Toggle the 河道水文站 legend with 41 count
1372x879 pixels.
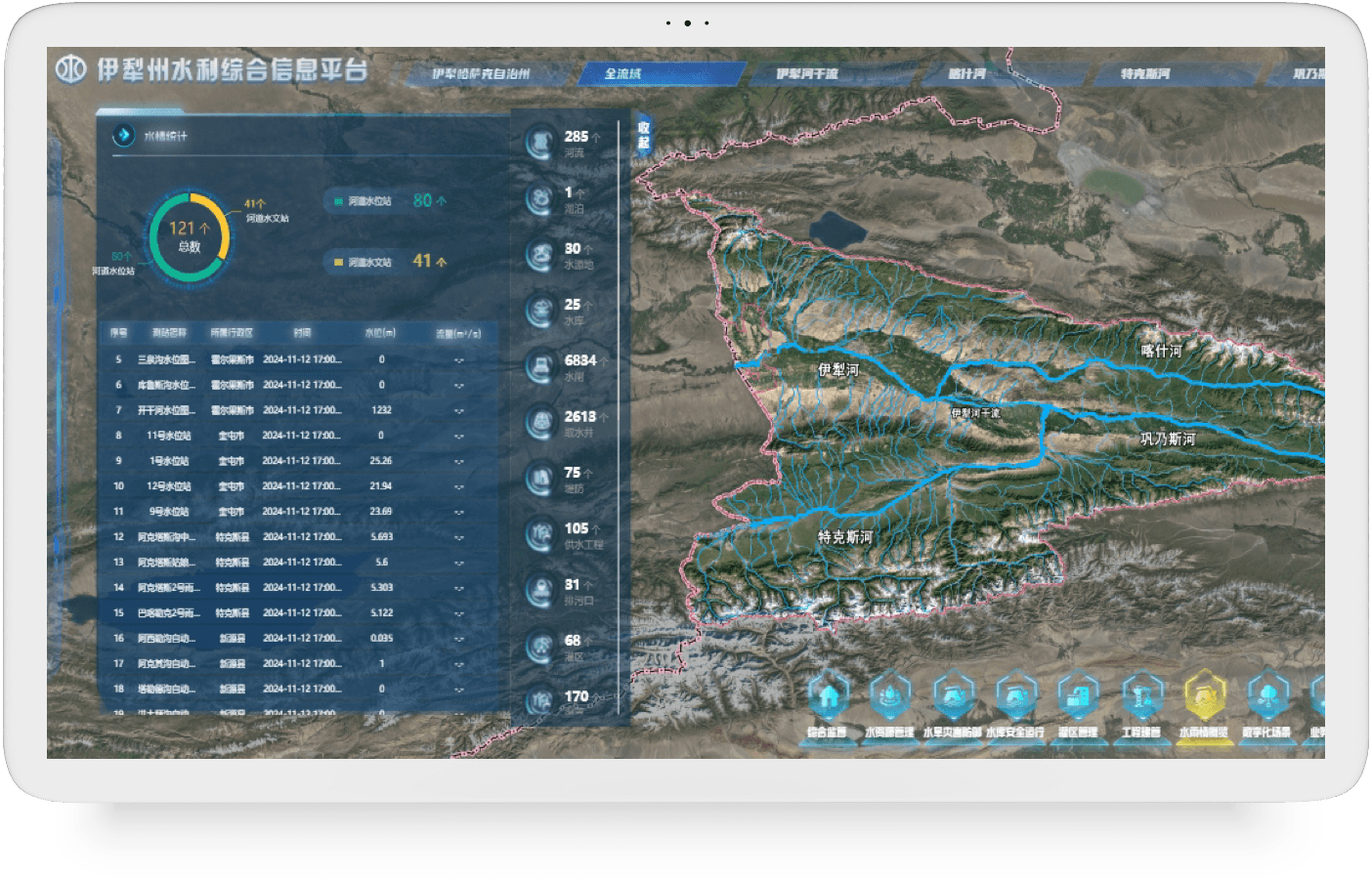(387, 262)
